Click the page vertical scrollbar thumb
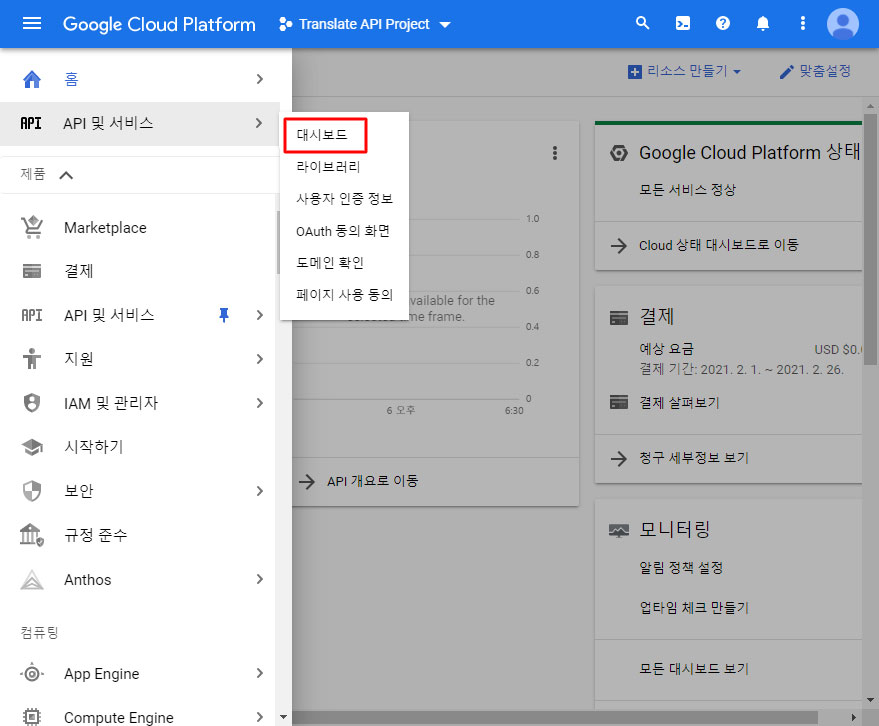Image resolution: width=879 pixels, height=726 pixels. pos(870,239)
